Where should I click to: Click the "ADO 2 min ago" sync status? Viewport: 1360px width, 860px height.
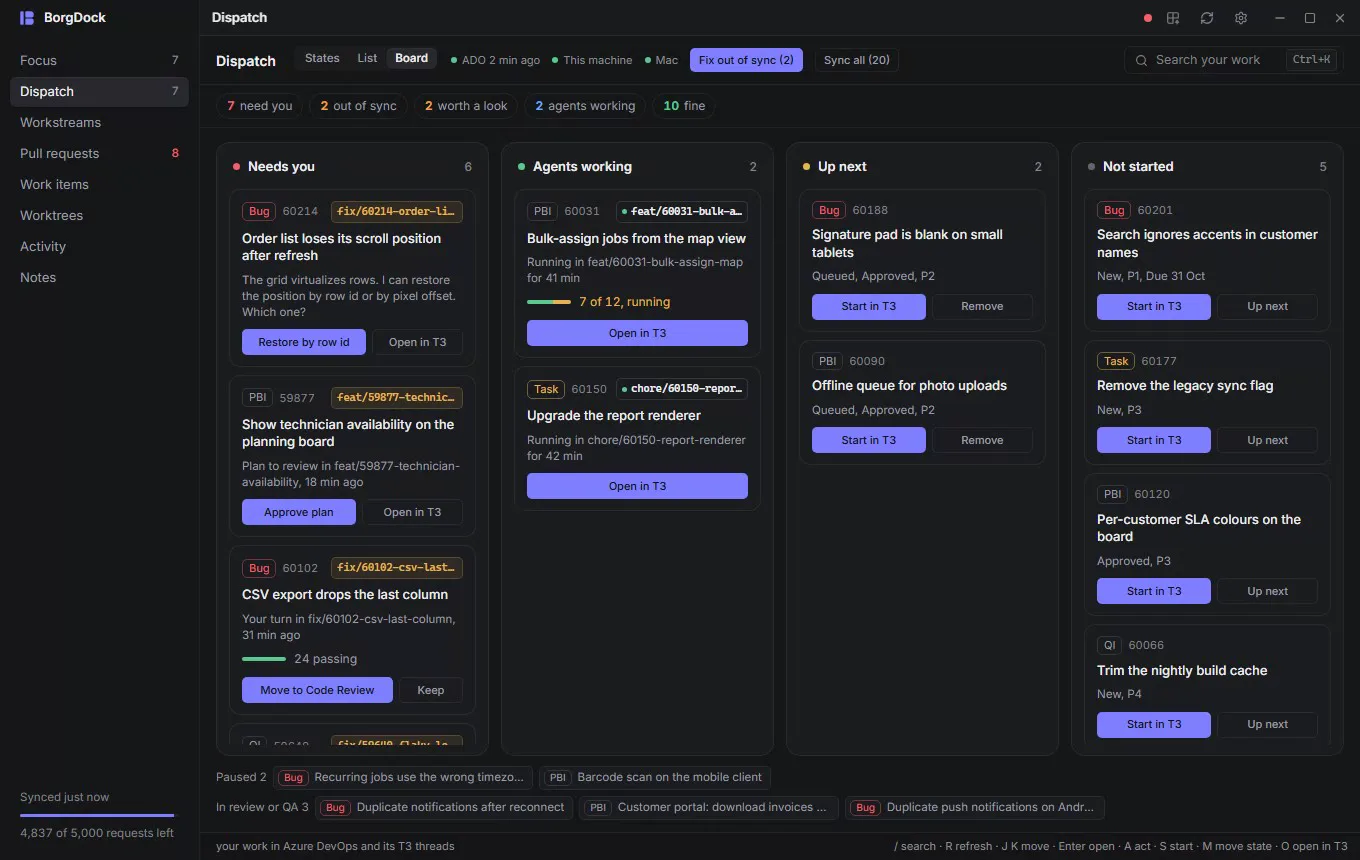(x=495, y=60)
